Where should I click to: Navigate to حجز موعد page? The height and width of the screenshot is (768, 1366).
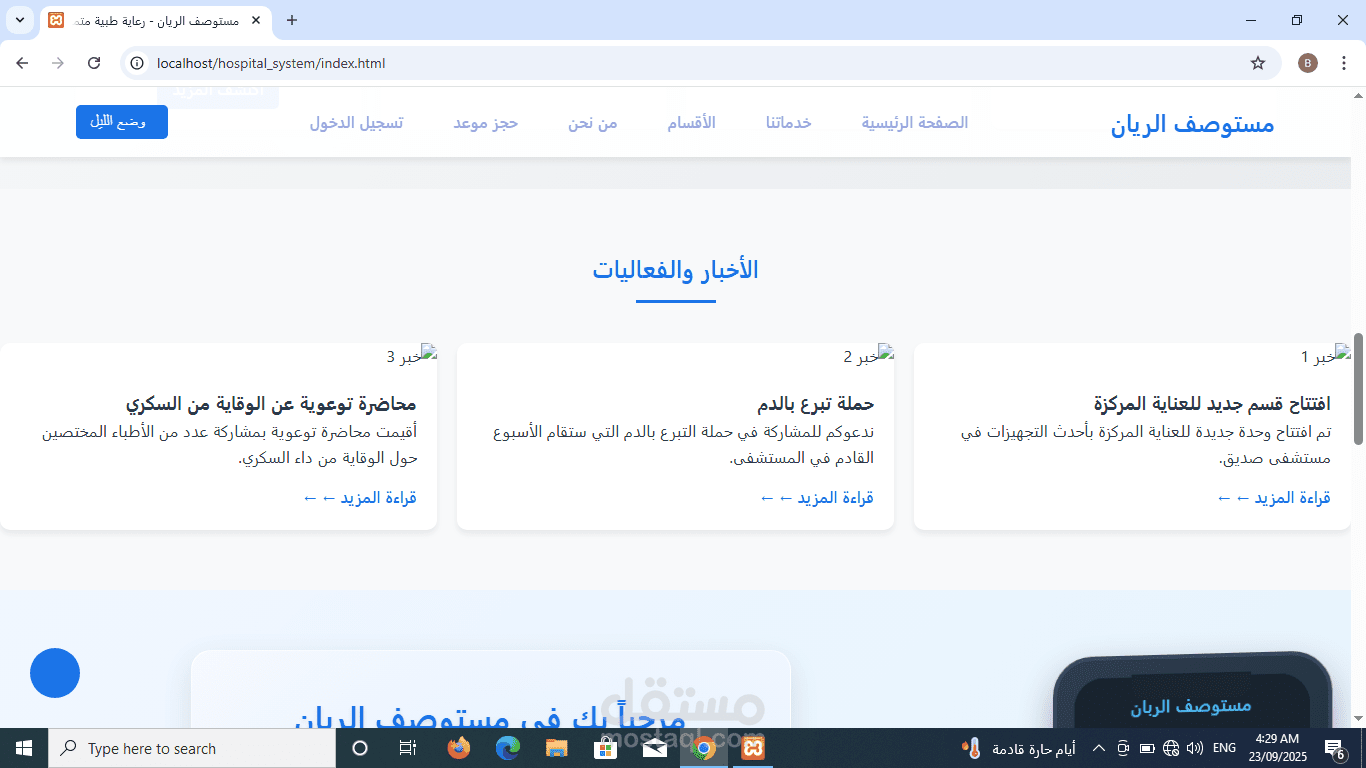click(485, 123)
